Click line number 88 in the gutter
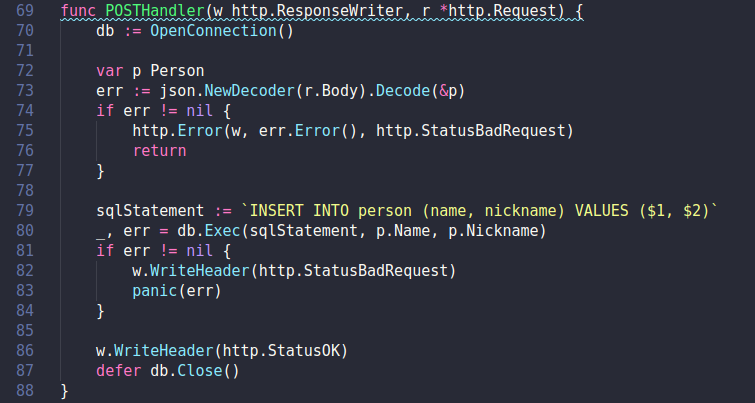The width and height of the screenshot is (755, 403). pyautogui.click(x=26, y=391)
